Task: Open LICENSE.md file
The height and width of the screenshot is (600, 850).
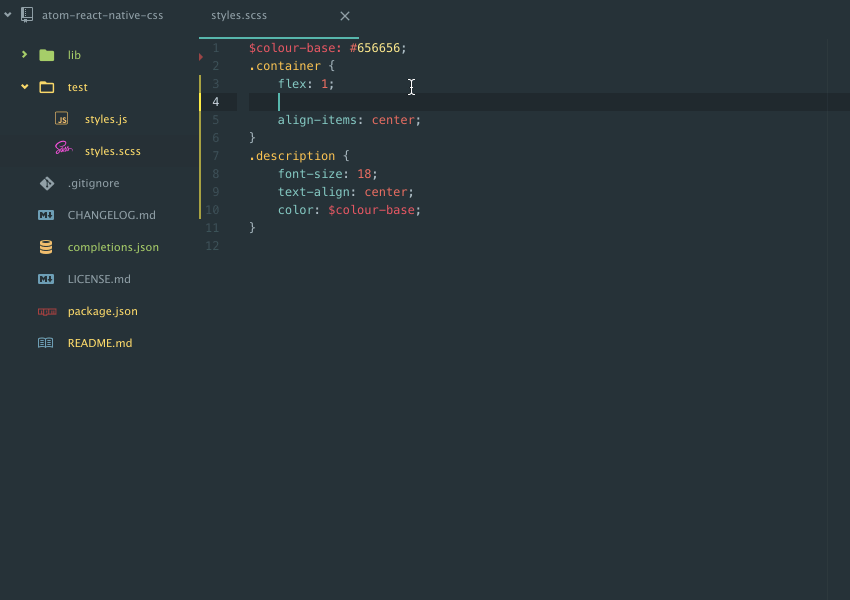Action: [x=99, y=279]
